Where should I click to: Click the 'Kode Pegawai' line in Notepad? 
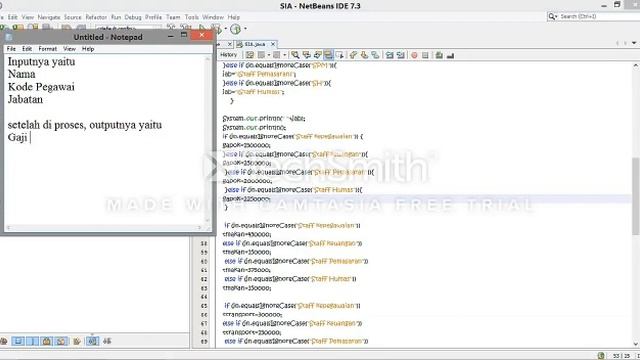41,87
